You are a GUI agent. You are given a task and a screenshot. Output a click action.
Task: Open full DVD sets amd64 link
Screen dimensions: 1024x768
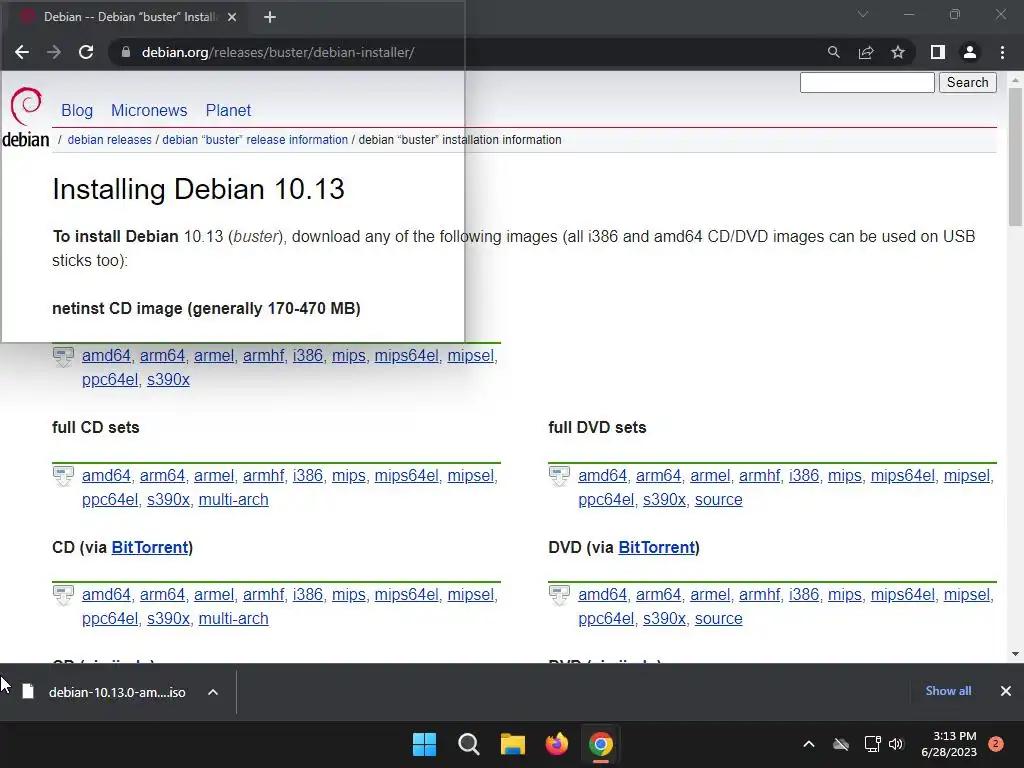(x=603, y=475)
